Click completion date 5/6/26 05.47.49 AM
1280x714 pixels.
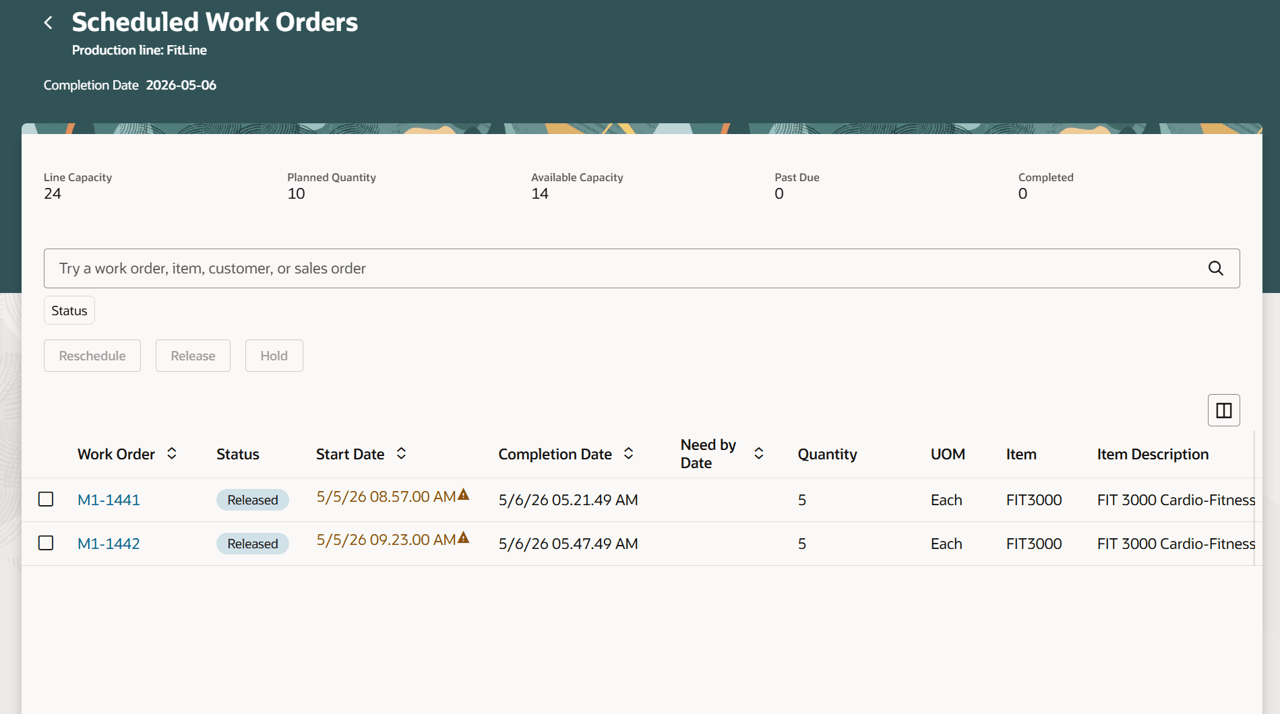pyautogui.click(x=568, y=544)
